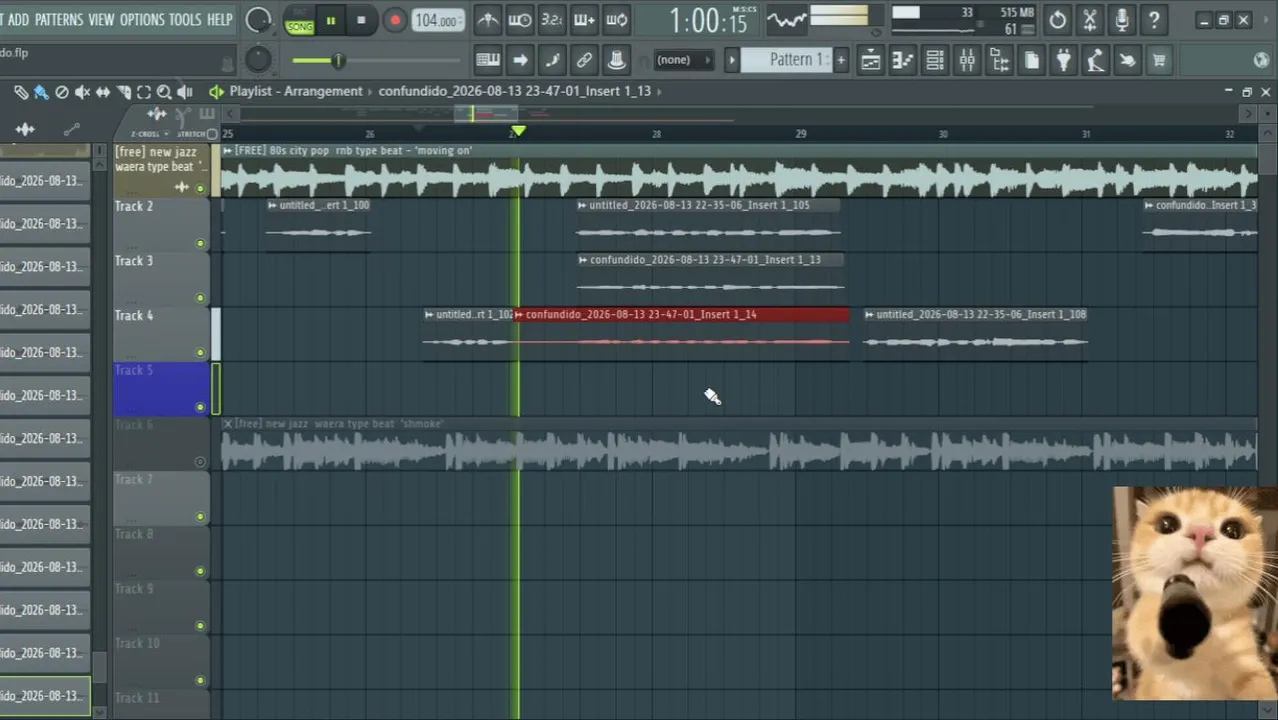Toggle step editing mode button
Screen dimensions: 1278x720
[x=552, y=60]
